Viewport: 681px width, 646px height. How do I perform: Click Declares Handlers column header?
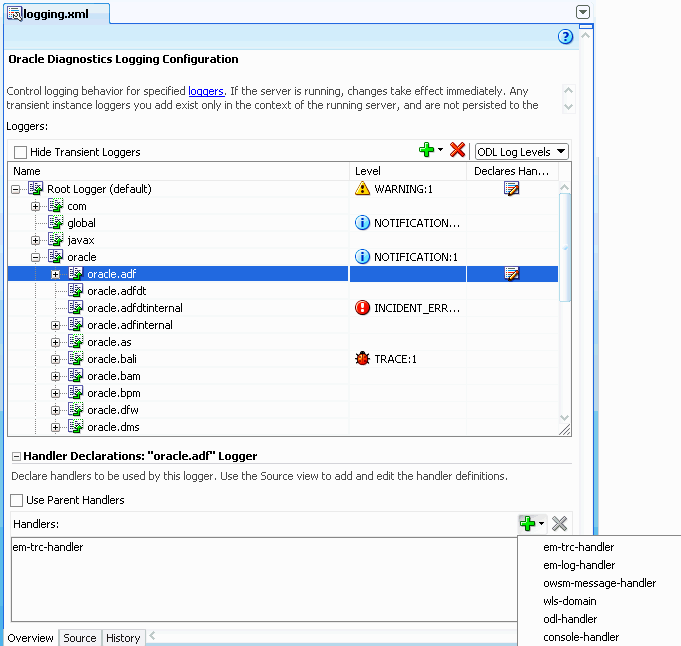pyautogui.click(x=512, y=171)
